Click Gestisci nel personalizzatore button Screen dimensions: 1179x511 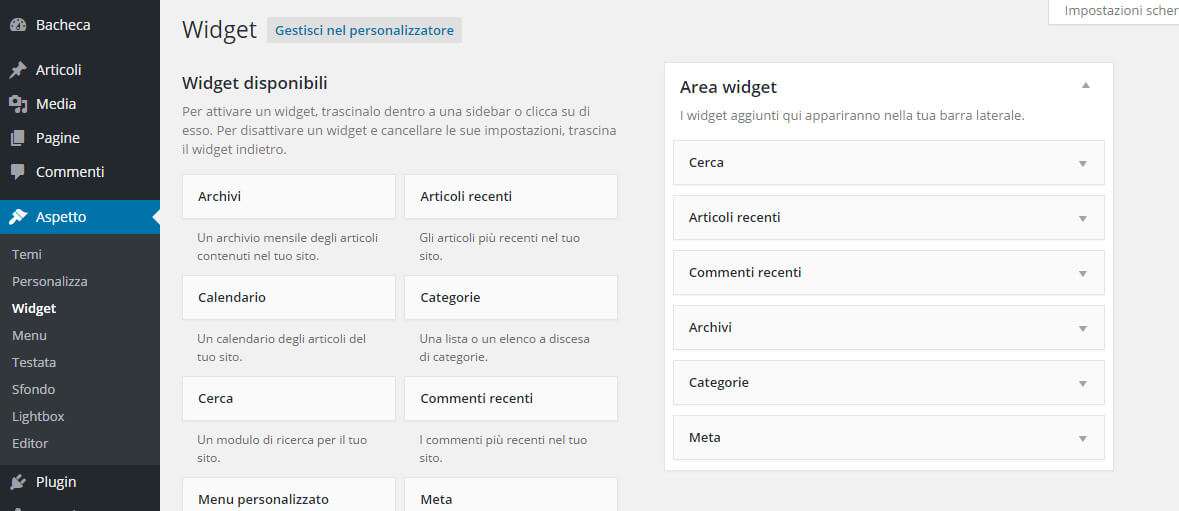coord(364,31)
